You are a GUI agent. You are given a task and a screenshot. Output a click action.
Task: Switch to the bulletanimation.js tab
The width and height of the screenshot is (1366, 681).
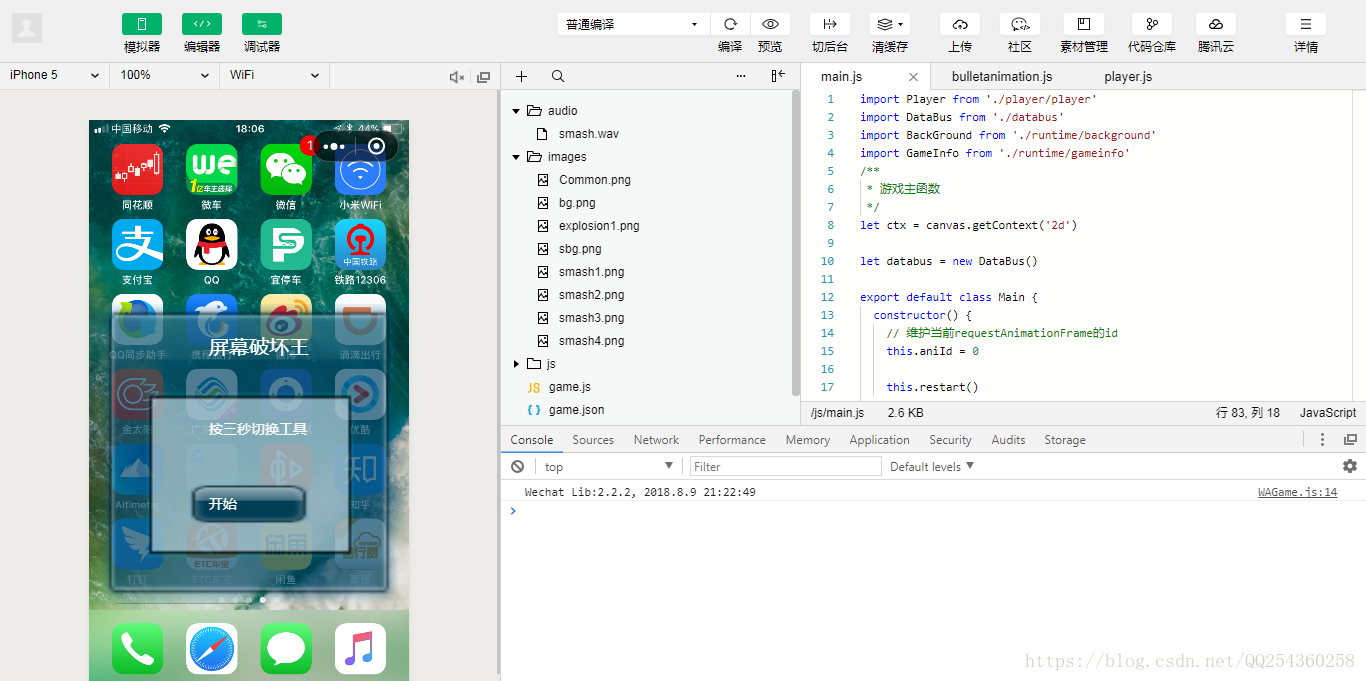(1002, 76)
